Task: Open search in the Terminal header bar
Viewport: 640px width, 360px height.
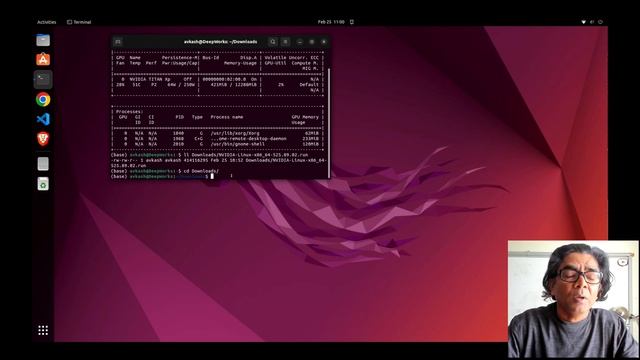Action: click(273, 42)
